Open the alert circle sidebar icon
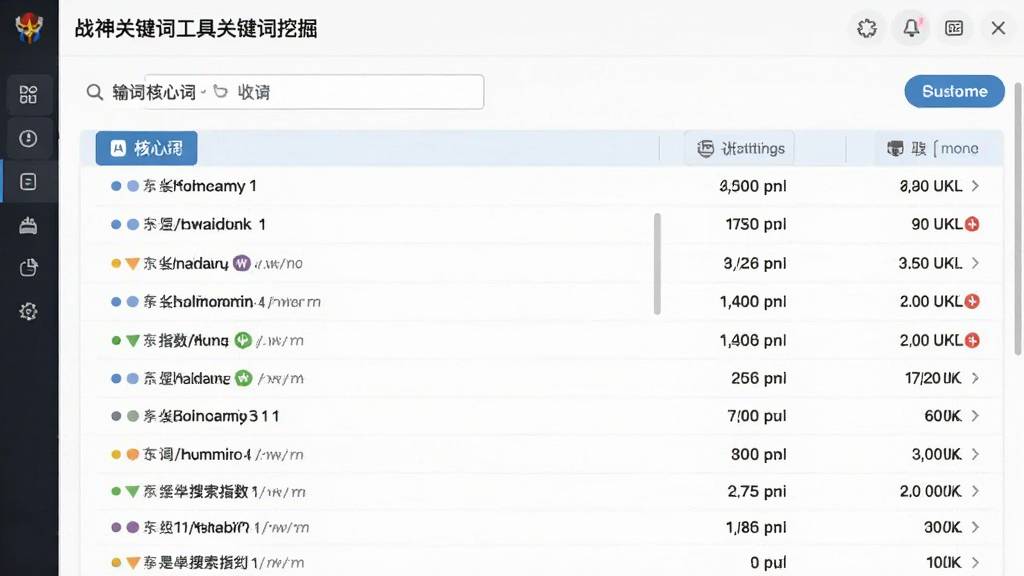 28,138
